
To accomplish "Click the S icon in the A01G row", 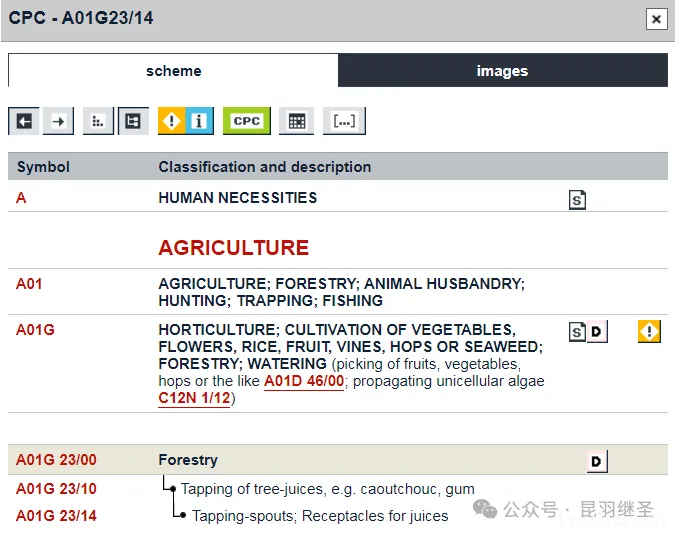I will (577, 332).
